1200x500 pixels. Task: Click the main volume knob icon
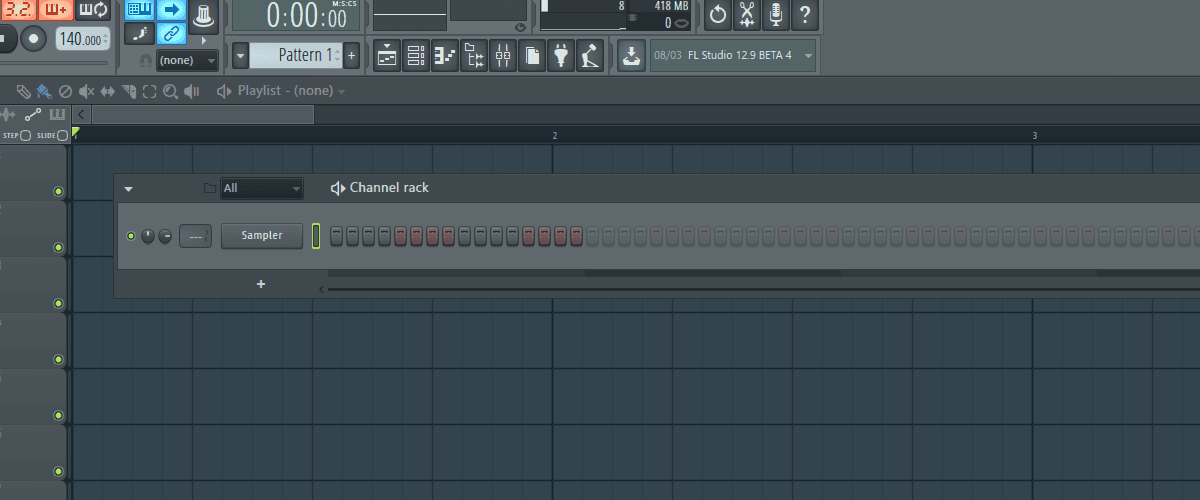coord(204,16)
